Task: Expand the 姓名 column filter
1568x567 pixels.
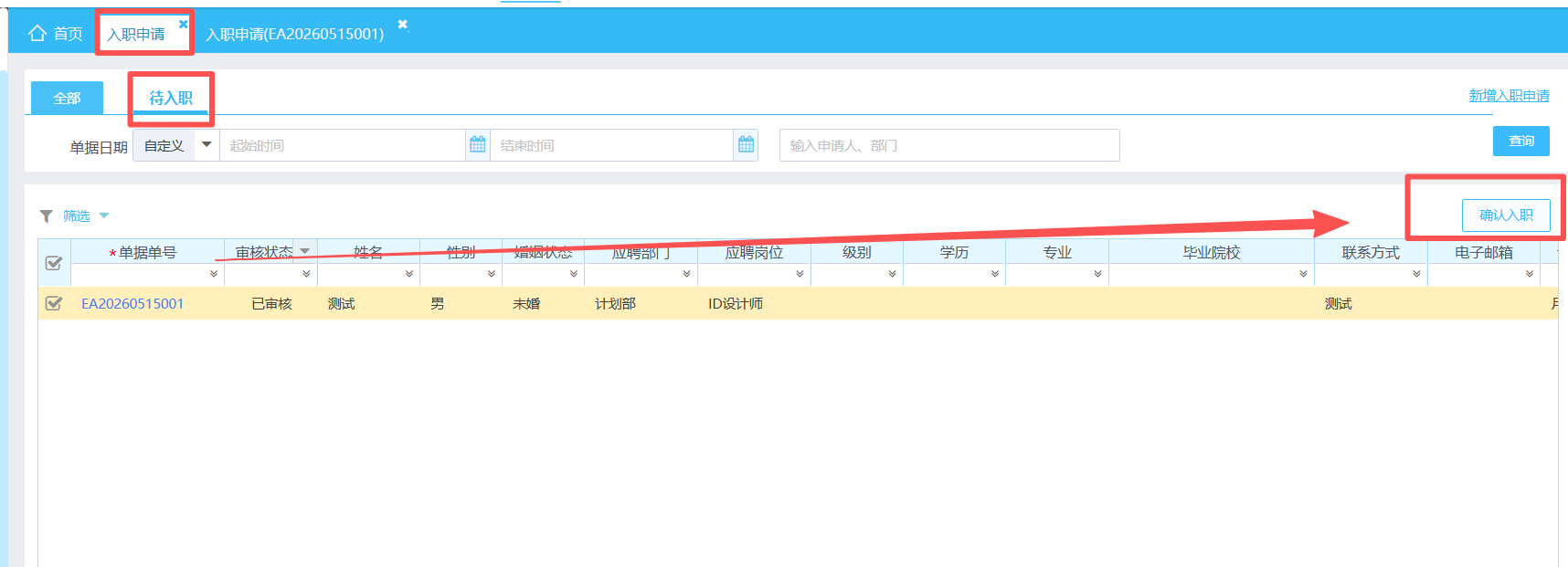Action: (409, 274)
